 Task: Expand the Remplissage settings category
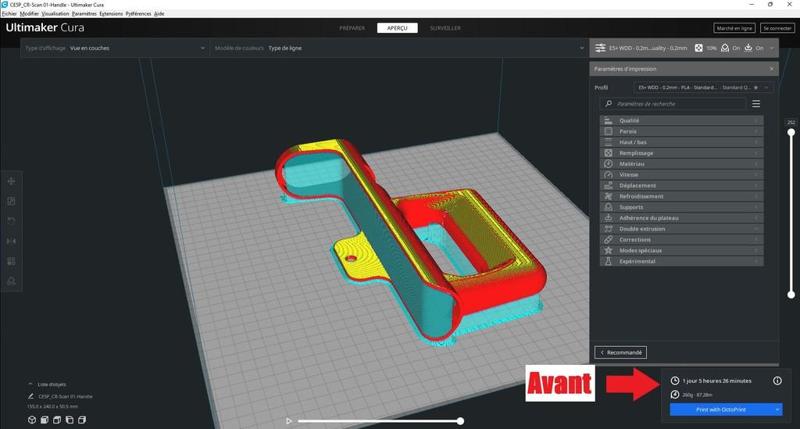[682, 153]
